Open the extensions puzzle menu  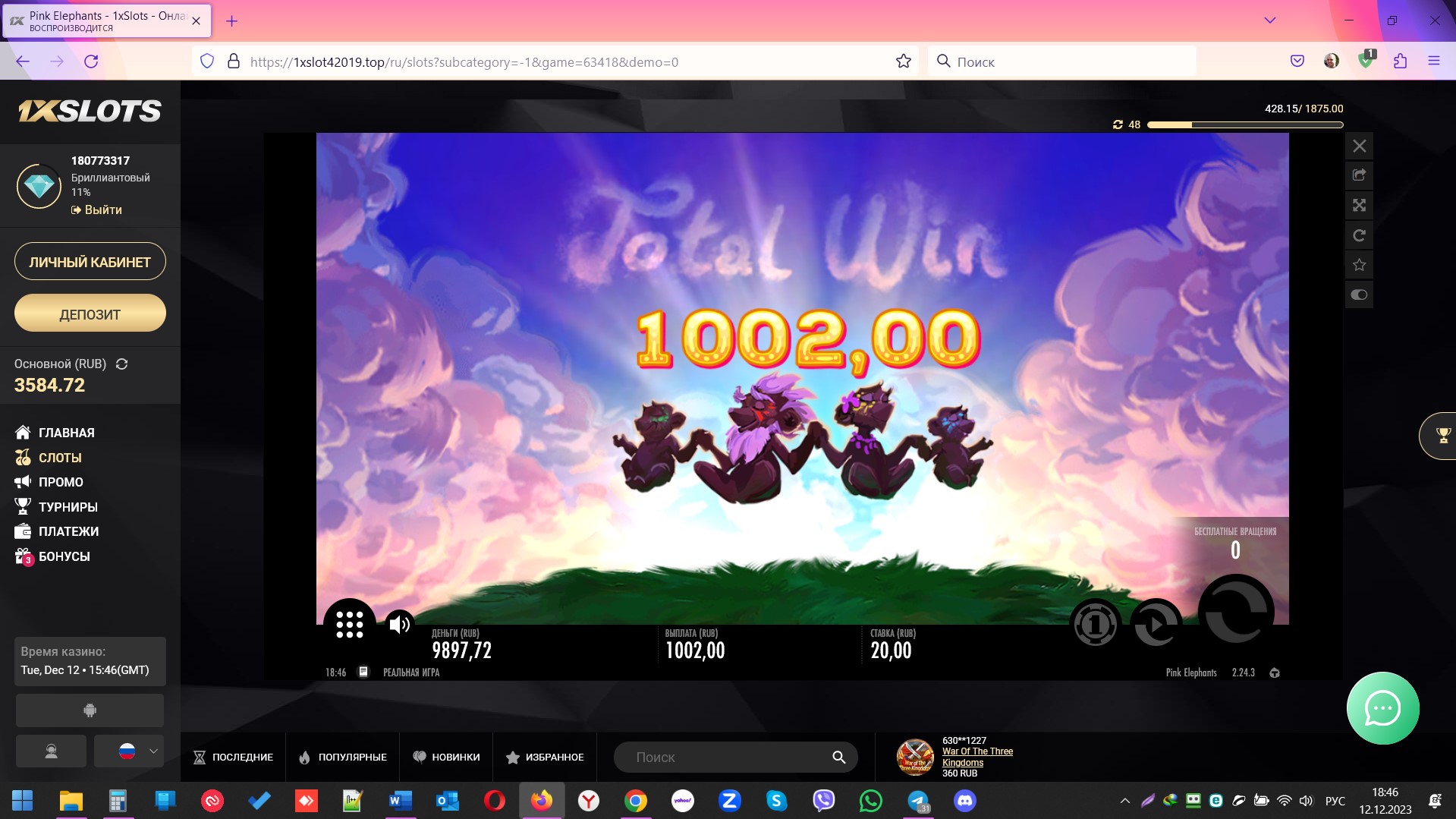tap(1401, 61)
